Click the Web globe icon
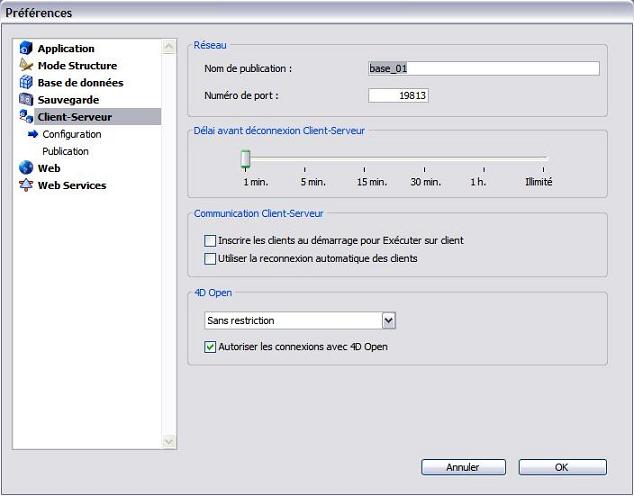This screenshot has height=496, width=634. click(x=27, y=168)
